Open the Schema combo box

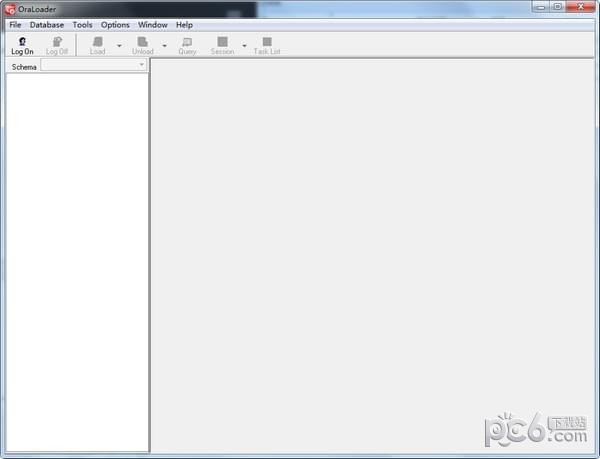pyautogui.click(x=94, y=66)
